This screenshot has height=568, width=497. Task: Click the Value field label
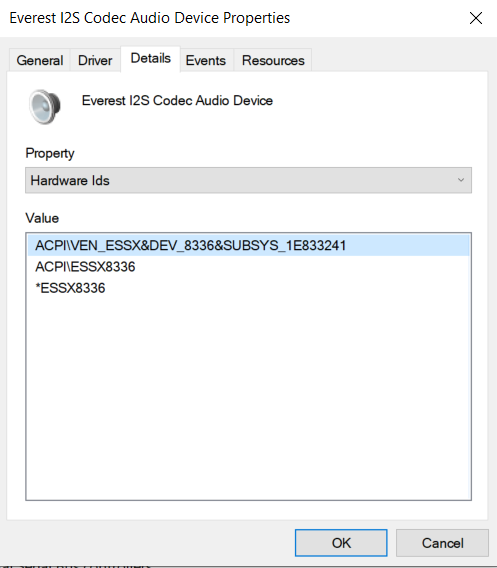coord(42,218)
